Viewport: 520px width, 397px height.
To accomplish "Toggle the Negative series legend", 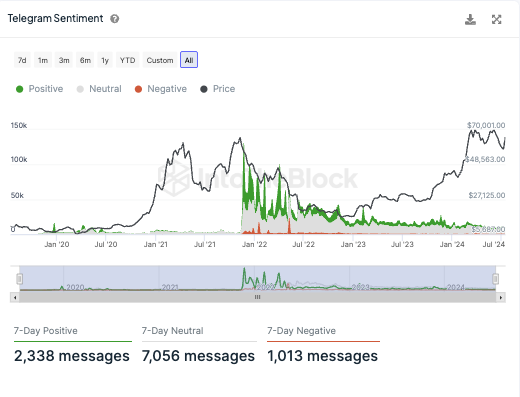I will click(x=161, y=89).
